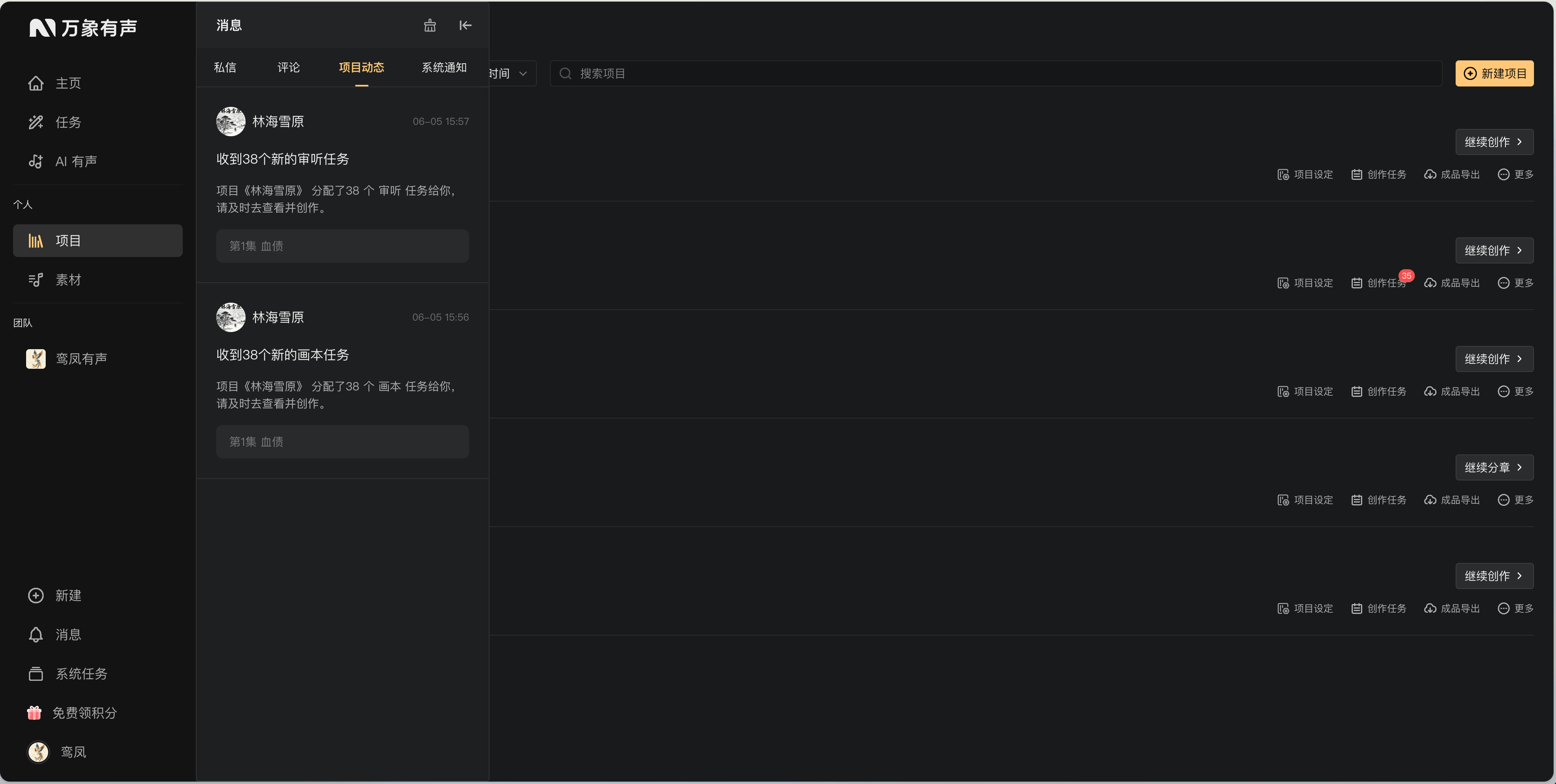The image size is (1556, 784).
Task: Open 更多 menu in the 继续分章 row
Action: click(1516, 500)
